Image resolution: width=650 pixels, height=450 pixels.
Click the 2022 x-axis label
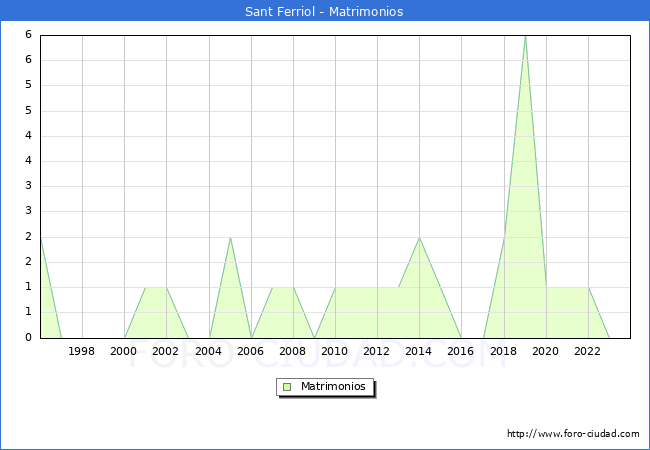[587, 351]
